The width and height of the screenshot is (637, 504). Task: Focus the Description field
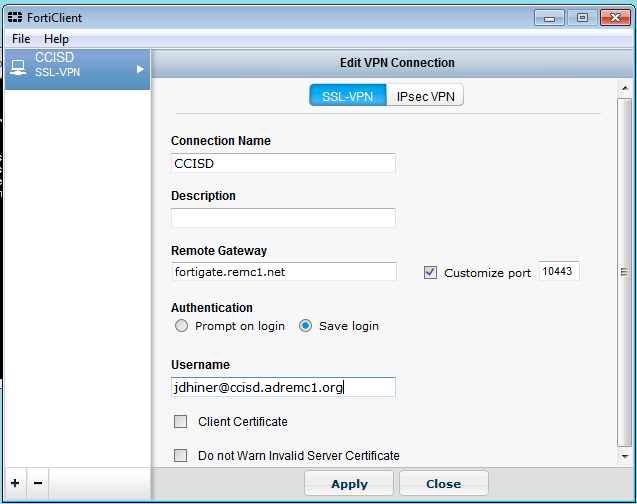(283, 218)
